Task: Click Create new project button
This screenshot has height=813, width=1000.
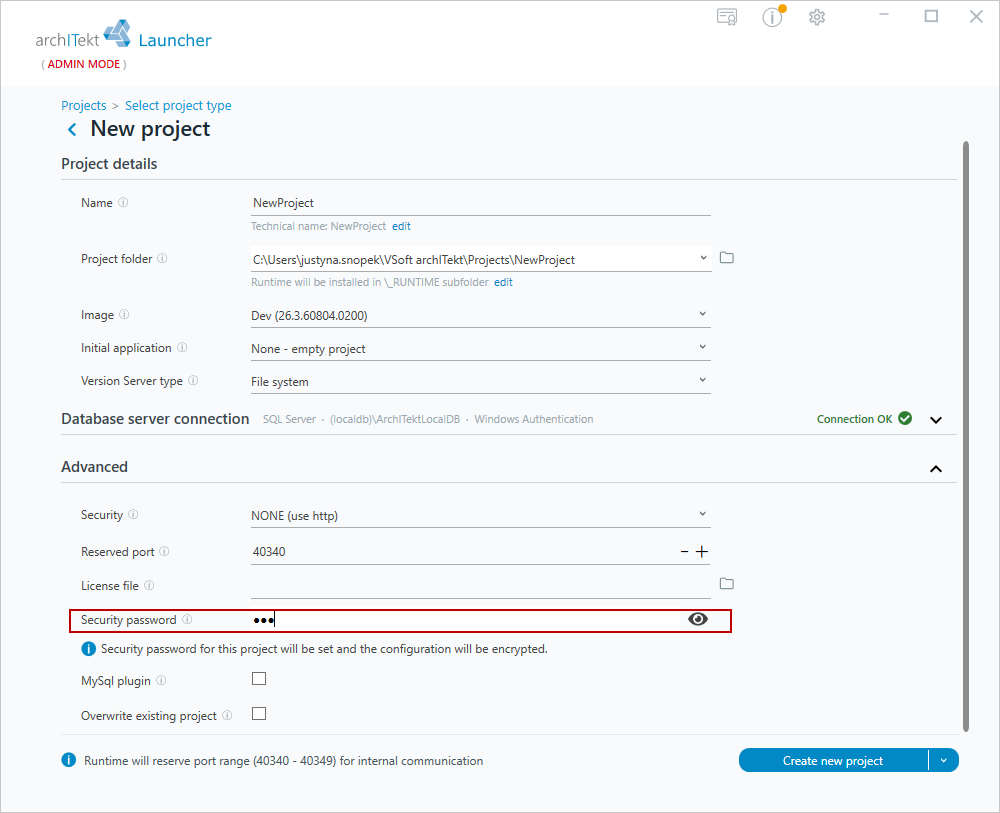Action: point(833,760)
